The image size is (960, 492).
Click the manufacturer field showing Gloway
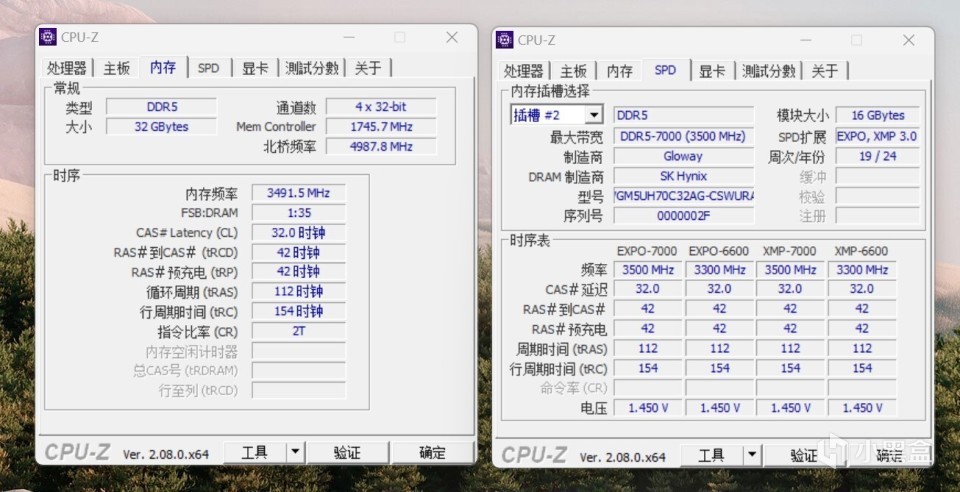[684, 156]
